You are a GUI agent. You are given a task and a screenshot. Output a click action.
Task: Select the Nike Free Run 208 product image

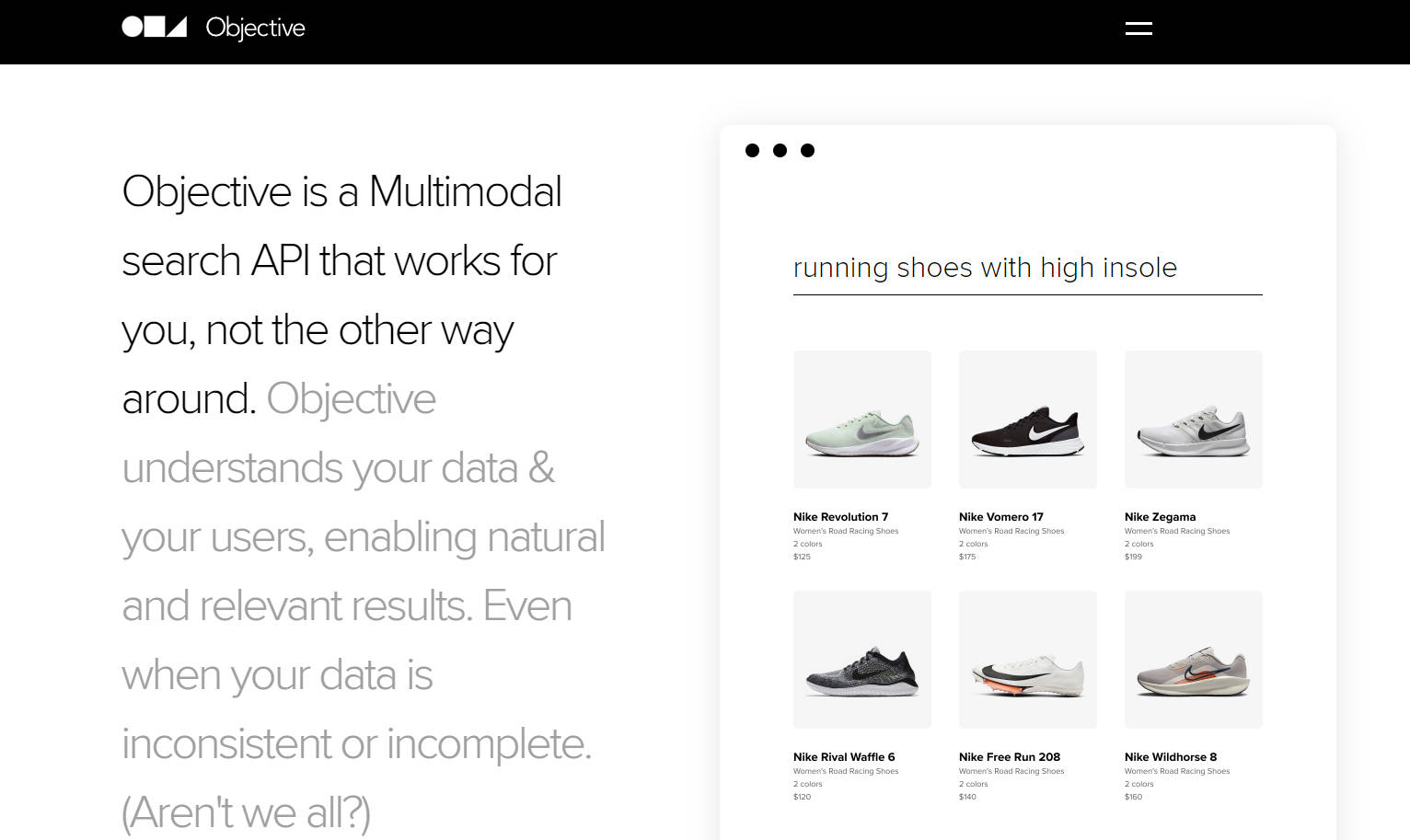coord(1027,659)
